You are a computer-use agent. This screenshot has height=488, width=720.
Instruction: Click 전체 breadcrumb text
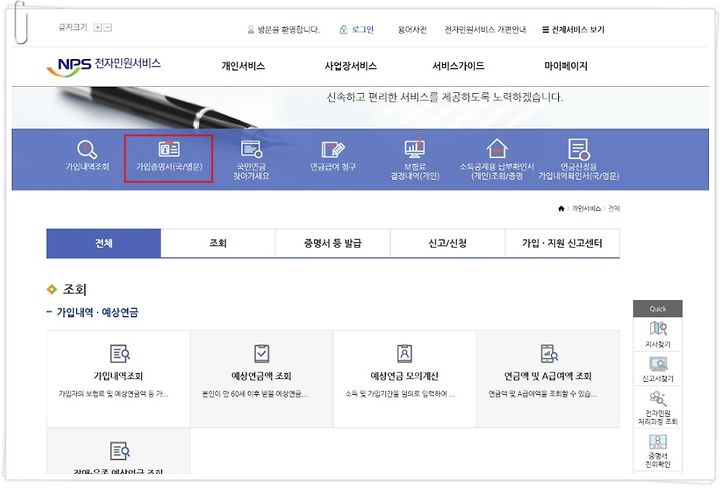[614, 208]
